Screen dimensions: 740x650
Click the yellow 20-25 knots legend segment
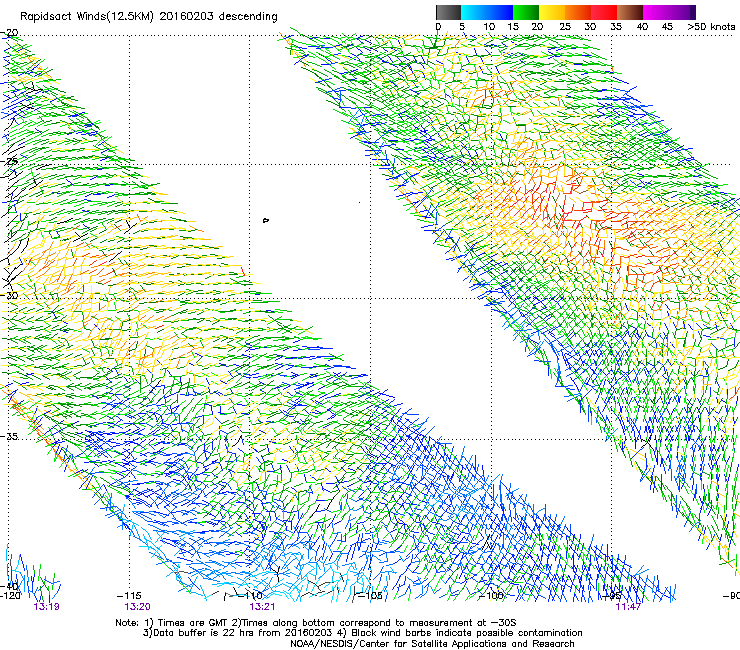pos(552,12)
